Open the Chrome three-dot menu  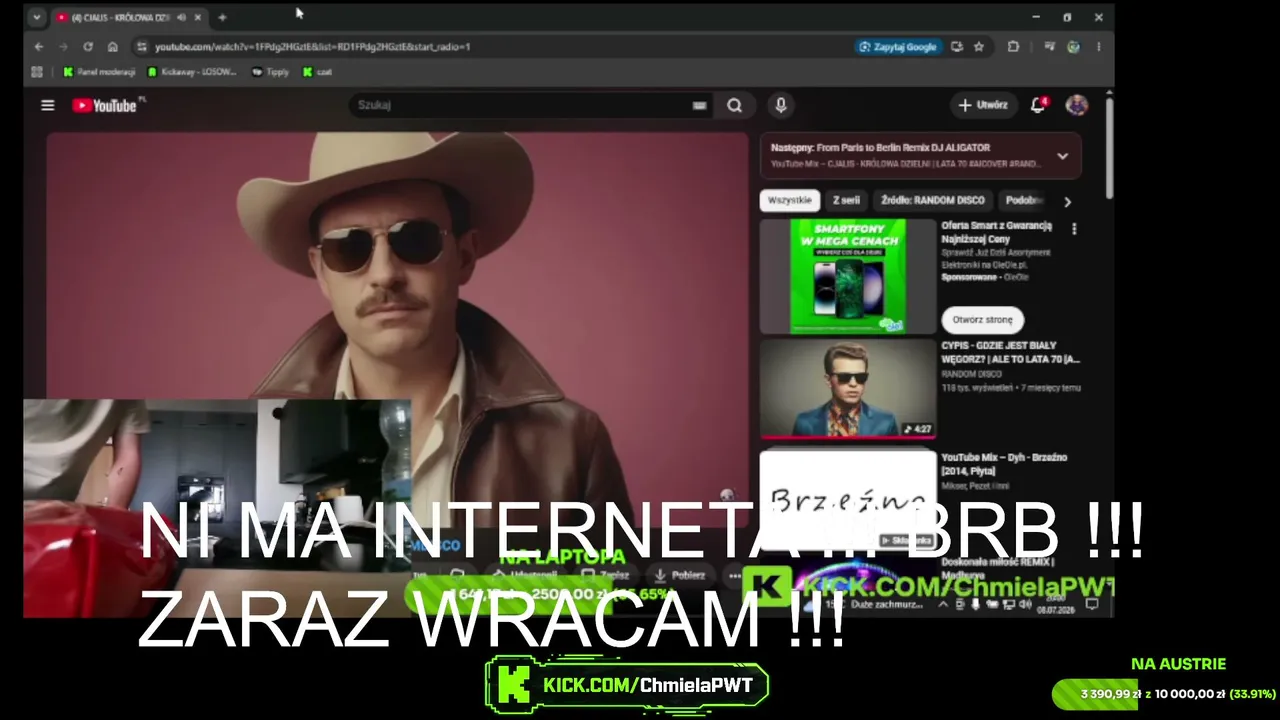pos(1098,47)
